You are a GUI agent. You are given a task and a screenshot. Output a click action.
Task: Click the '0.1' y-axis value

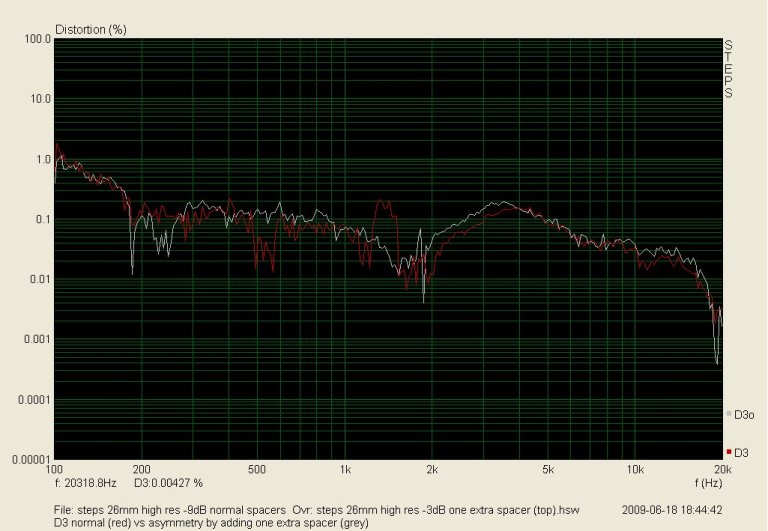(43, 220)
